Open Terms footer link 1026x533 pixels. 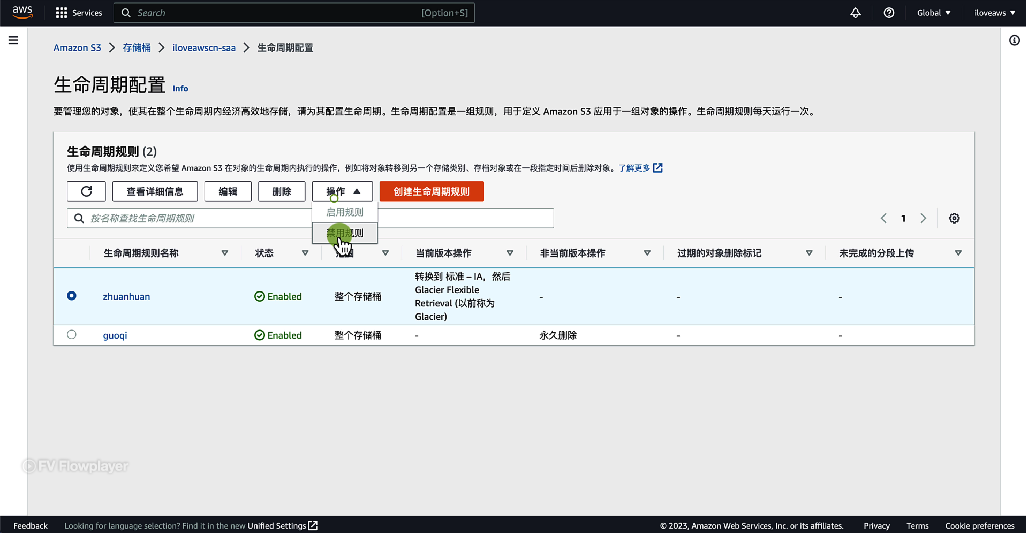tap(917, 526)
